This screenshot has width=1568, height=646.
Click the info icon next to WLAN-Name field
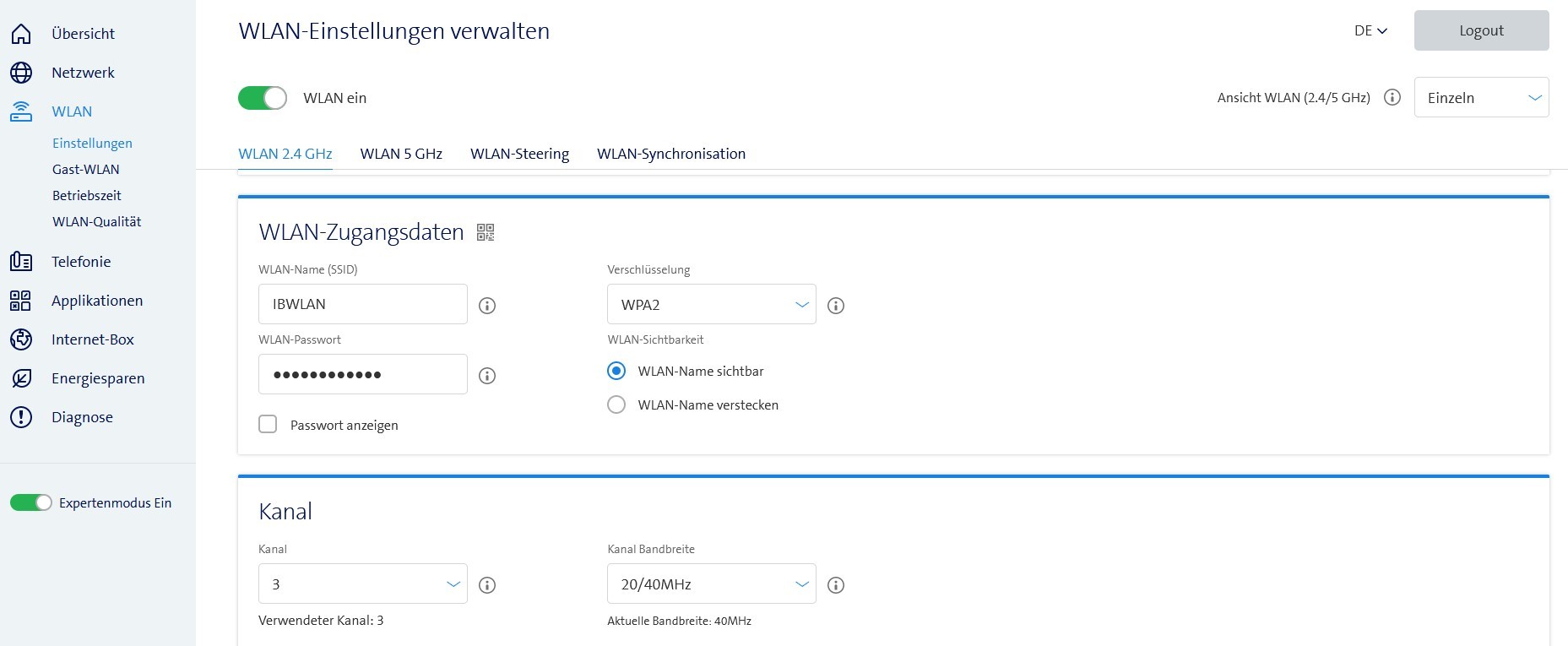pos(487,306)
